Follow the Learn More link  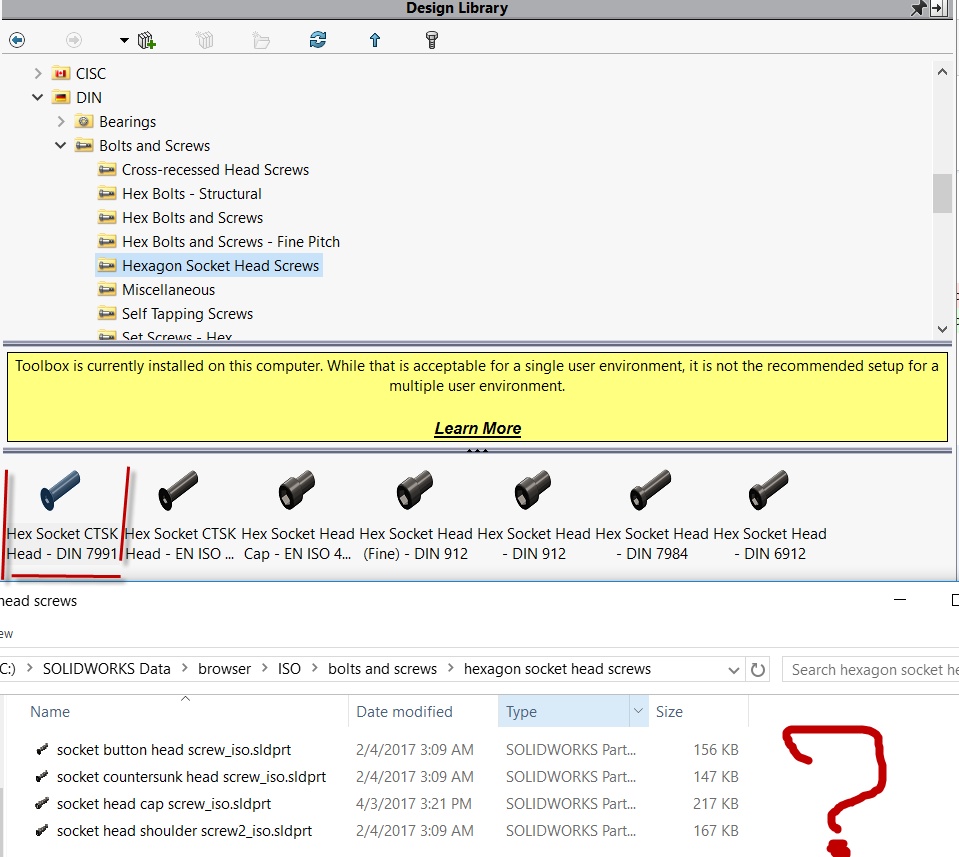(478, 428)
